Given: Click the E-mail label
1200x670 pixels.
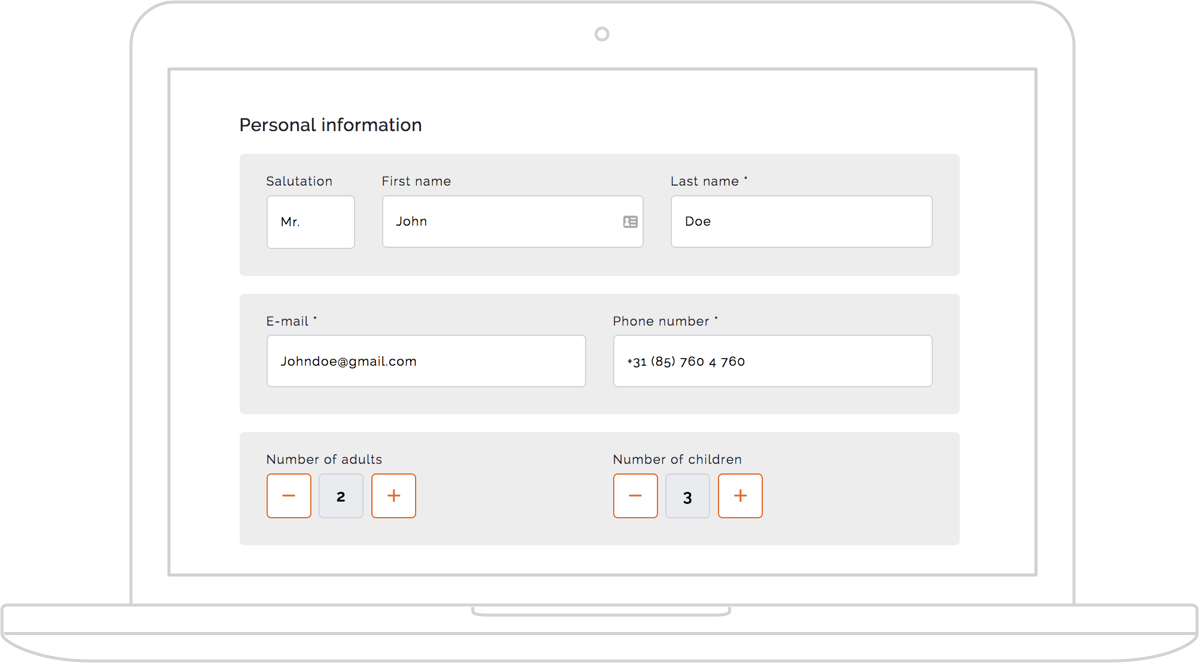Looking at the screenshot, I should tap(291, 321).
